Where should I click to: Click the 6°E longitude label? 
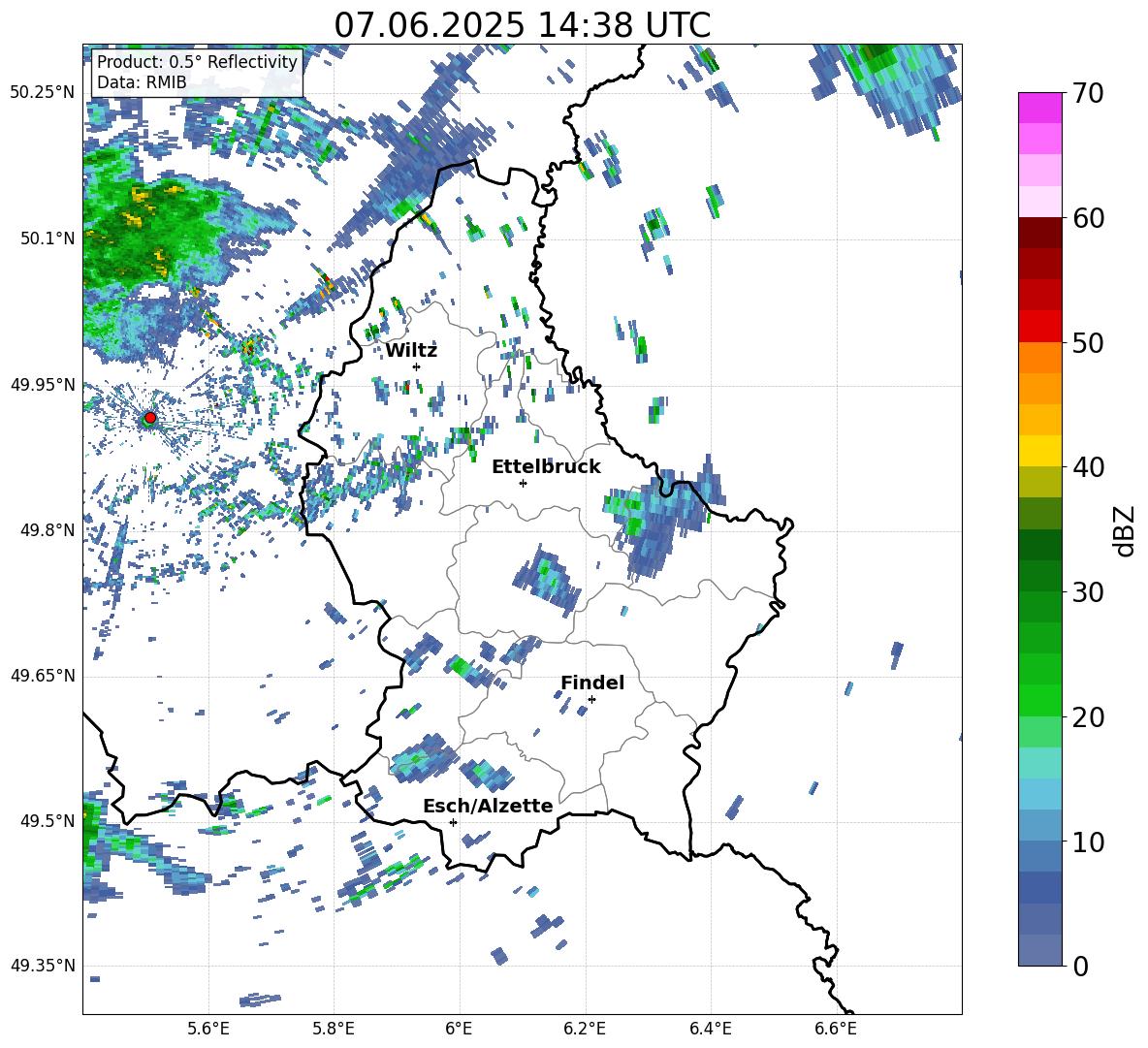click(459, 1029)
